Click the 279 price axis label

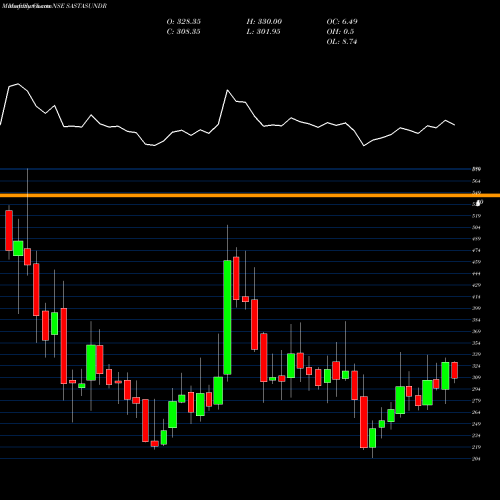coord(476,401)
